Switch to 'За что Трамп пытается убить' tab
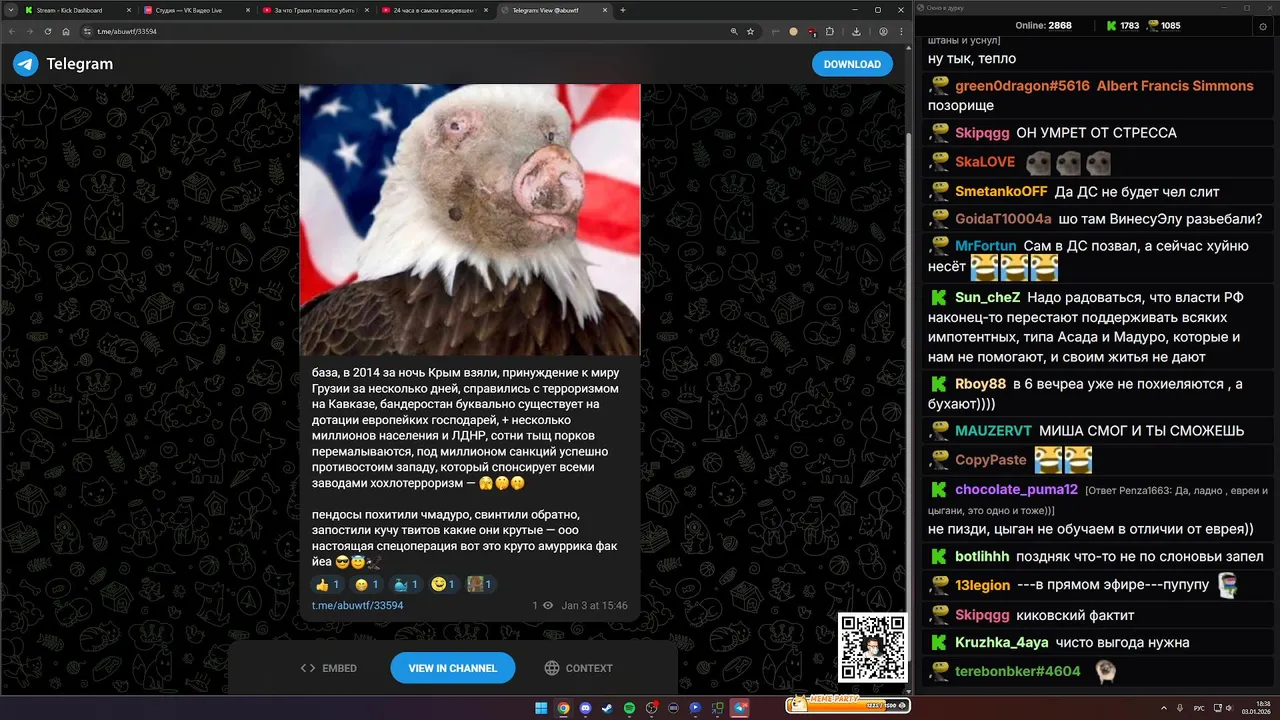 coord(314,10)
